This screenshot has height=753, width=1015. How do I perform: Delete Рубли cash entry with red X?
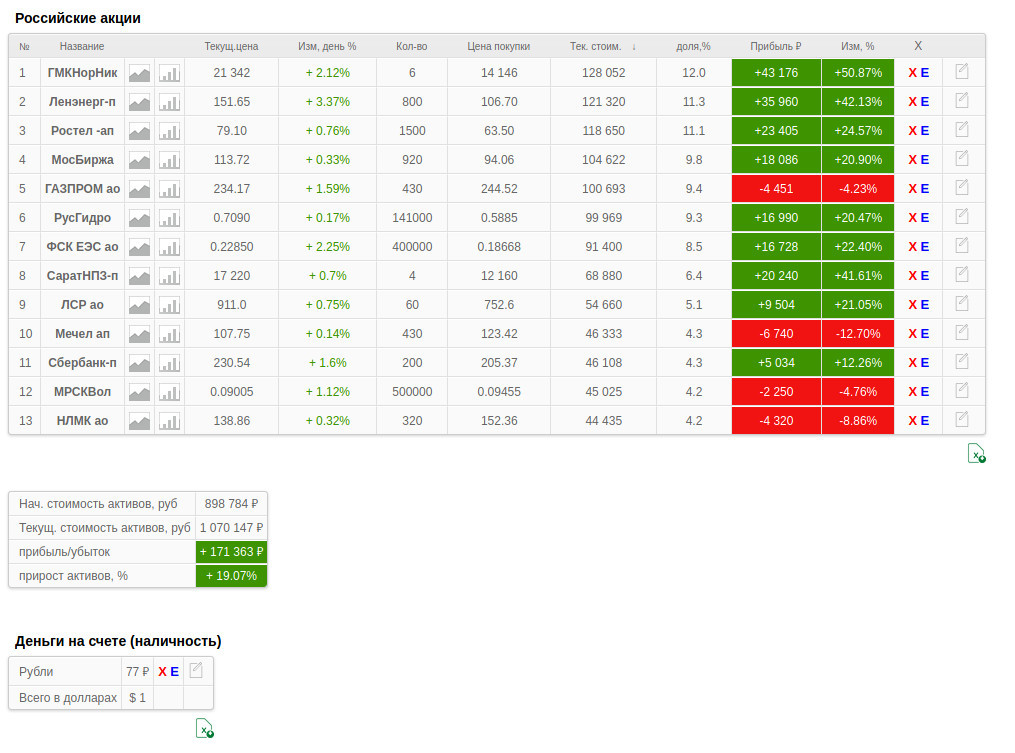click(162, 672)
